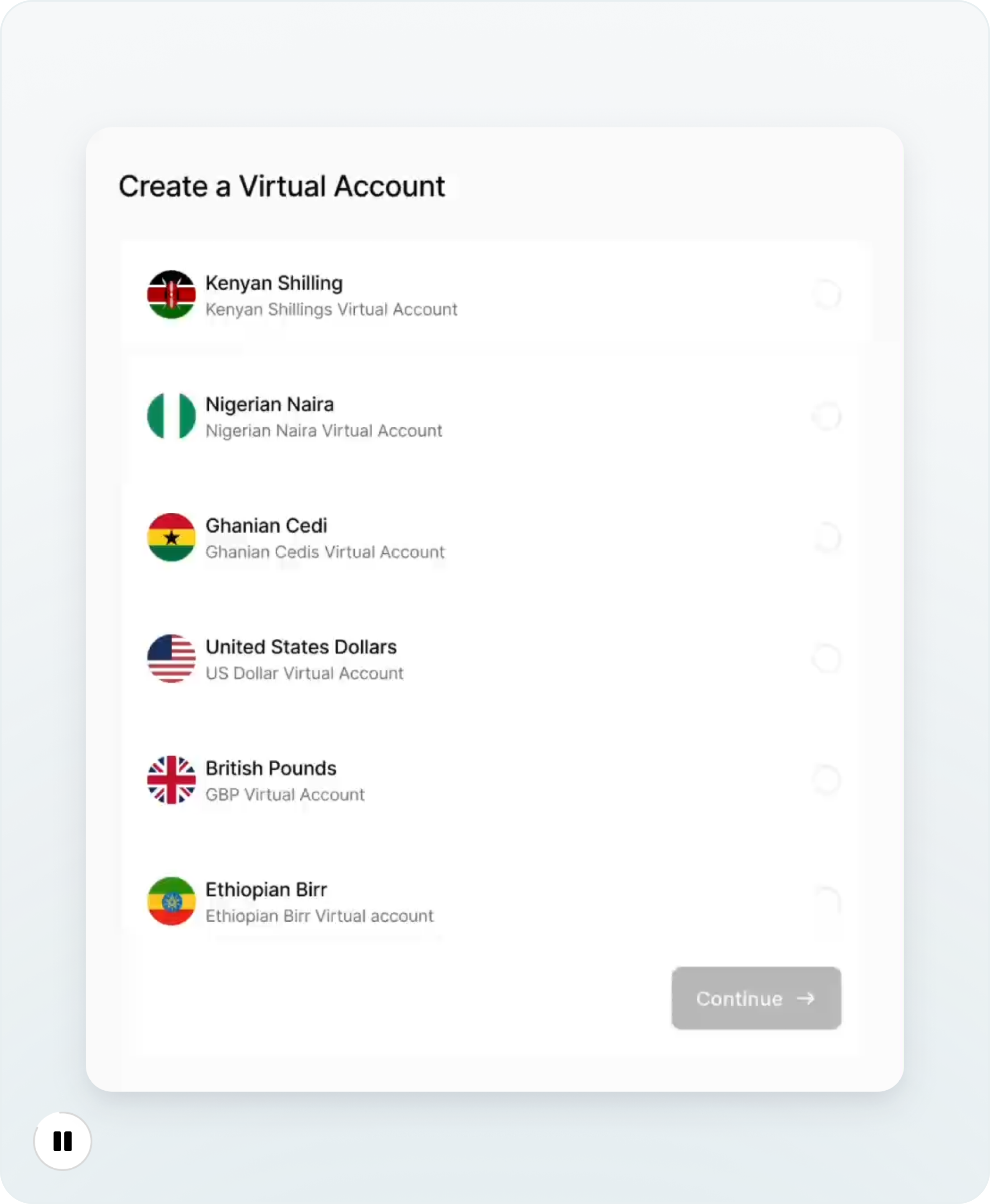Screen dimensions: 990x1204
Task: Click the Ghana flag icon
Action: [x=171, y=538]
